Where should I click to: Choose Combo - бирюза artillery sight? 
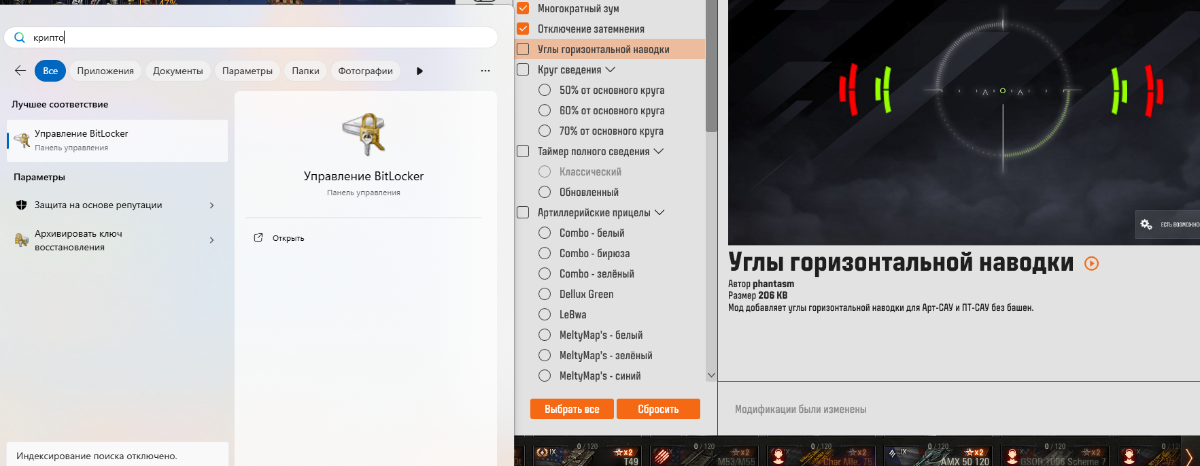pos(545,253)
